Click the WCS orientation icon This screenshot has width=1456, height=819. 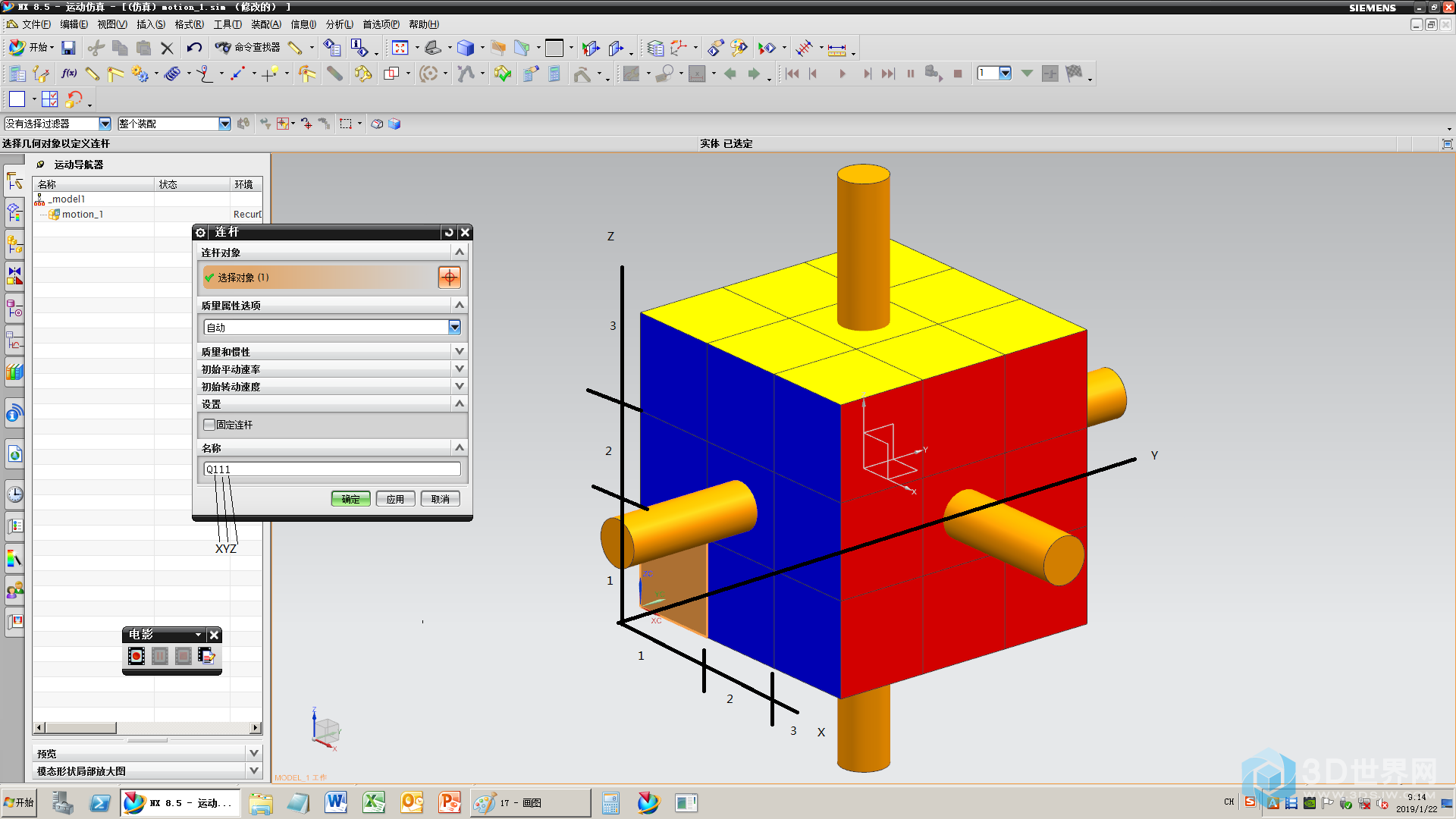pos(679,48)
